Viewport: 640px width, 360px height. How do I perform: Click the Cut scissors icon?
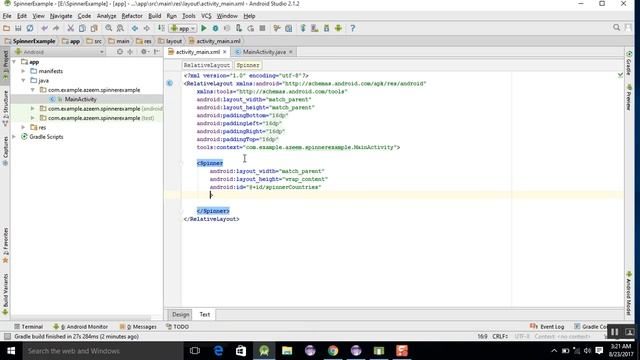(x=71, y=28)
